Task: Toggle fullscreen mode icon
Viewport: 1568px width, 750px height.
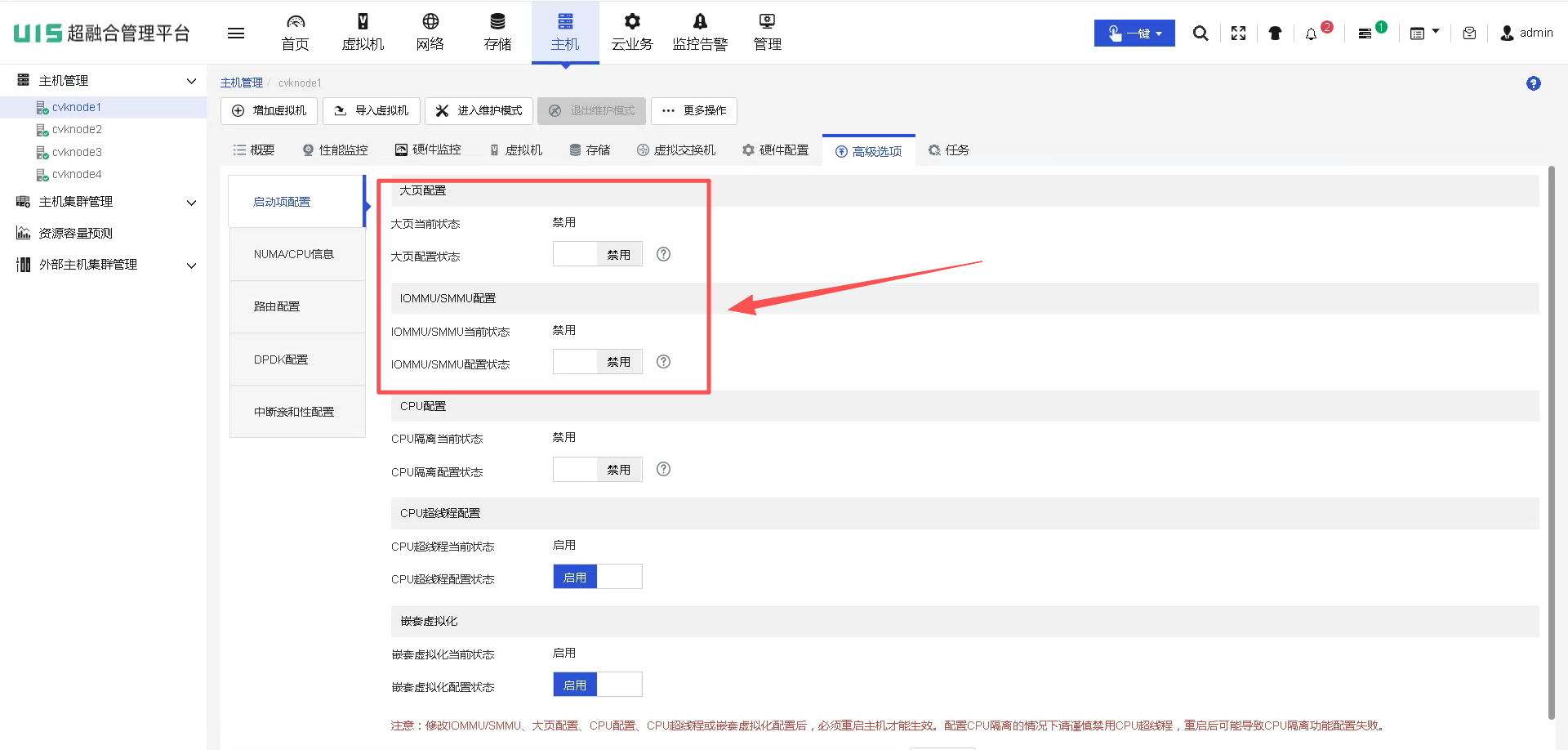Action: click(1238, 33)
